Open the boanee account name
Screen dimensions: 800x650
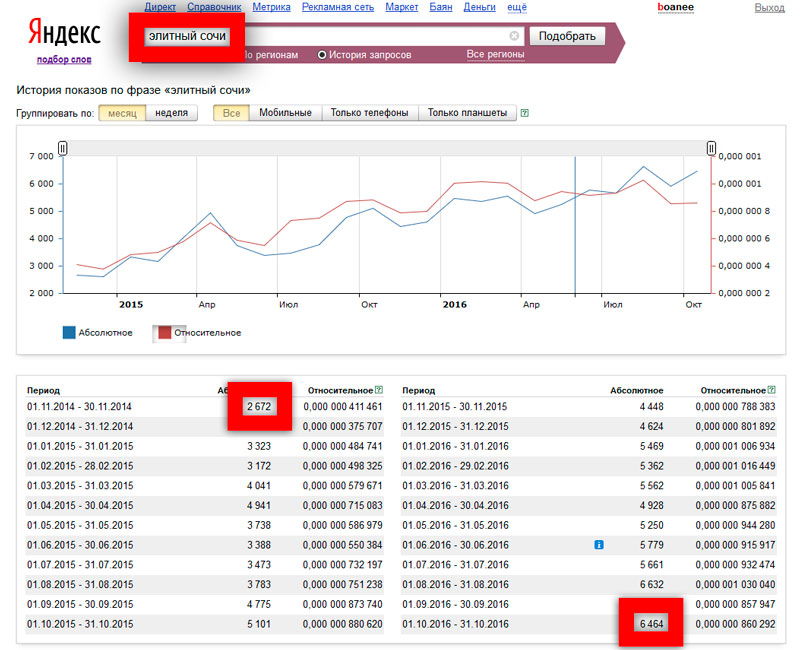point(676,7)
